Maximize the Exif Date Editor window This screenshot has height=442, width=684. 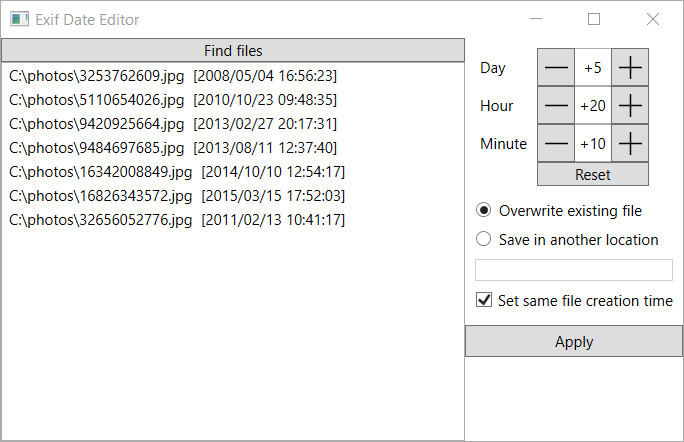point(594,19)
